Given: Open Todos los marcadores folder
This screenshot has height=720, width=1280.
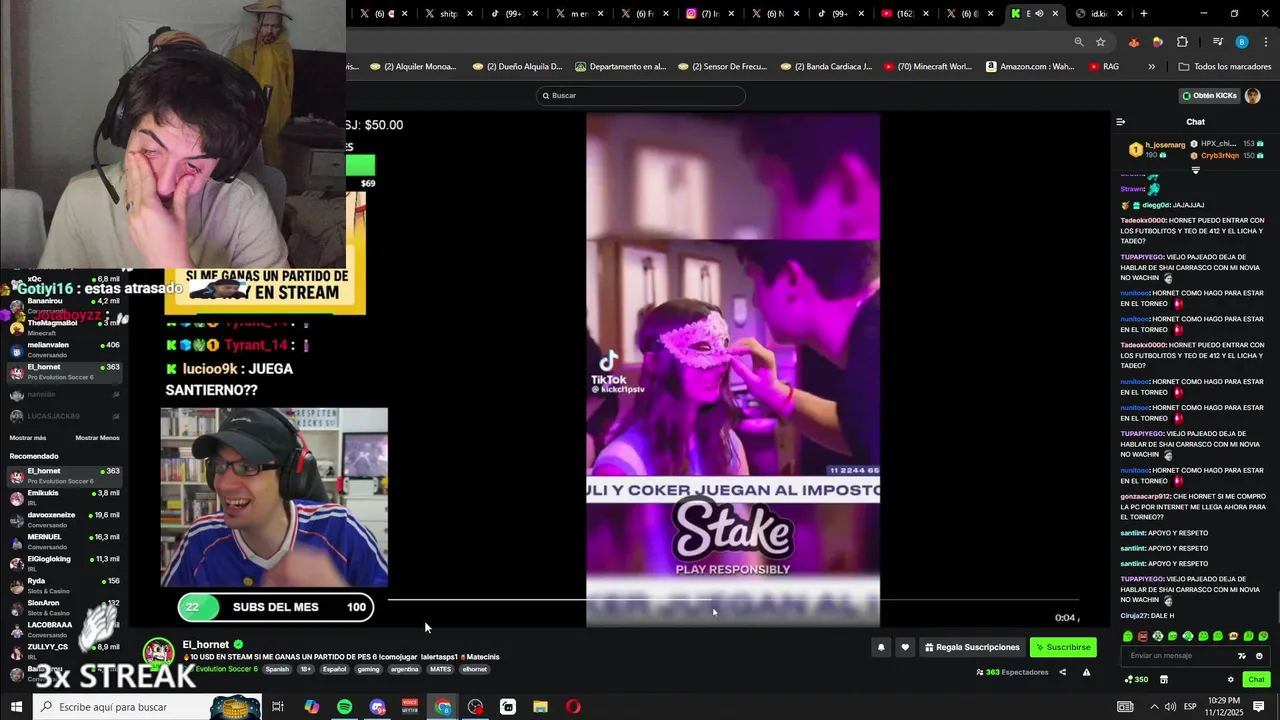Looking at the screenshot, I should 1225,67.
